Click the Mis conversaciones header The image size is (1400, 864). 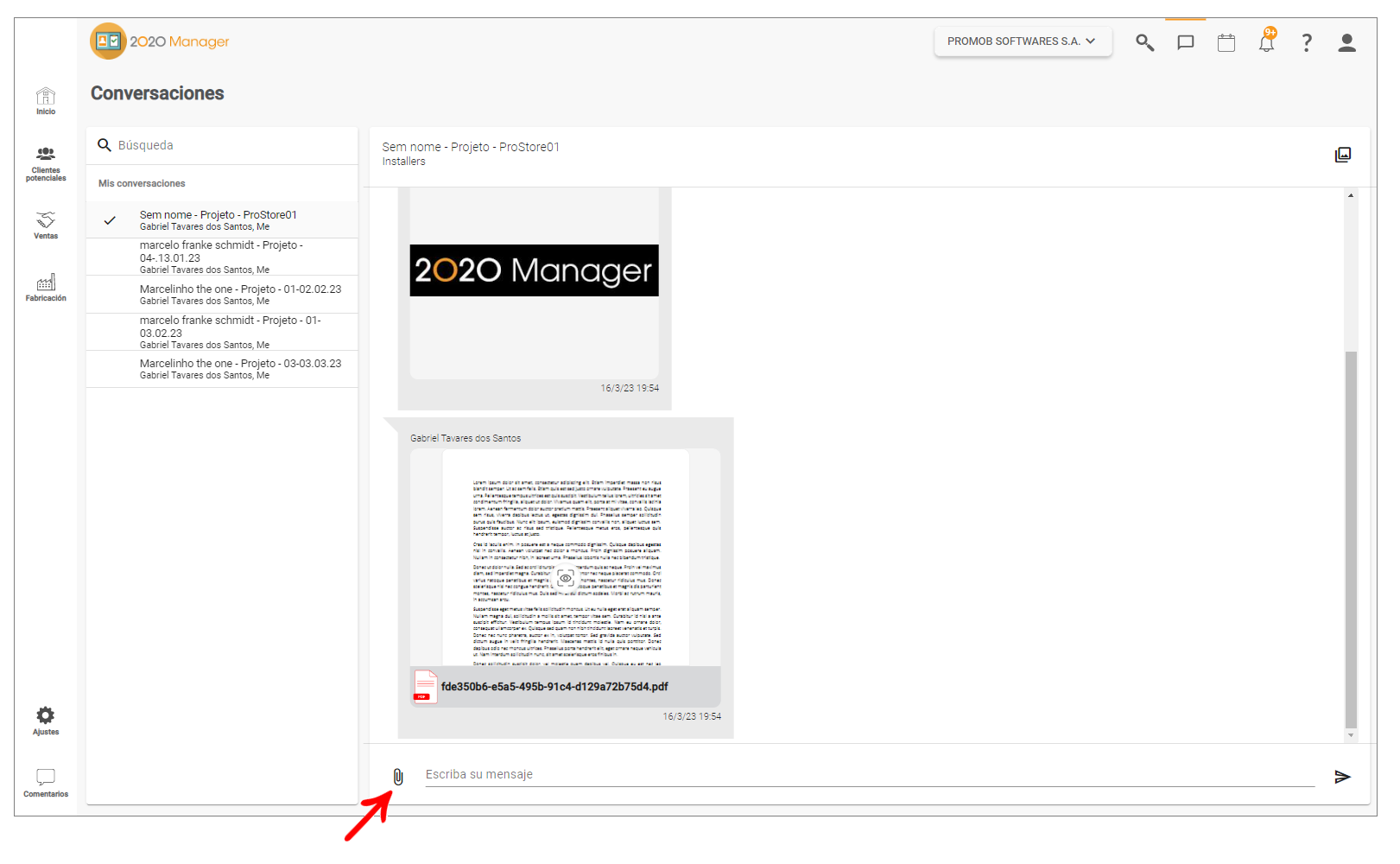pos(142,183)
